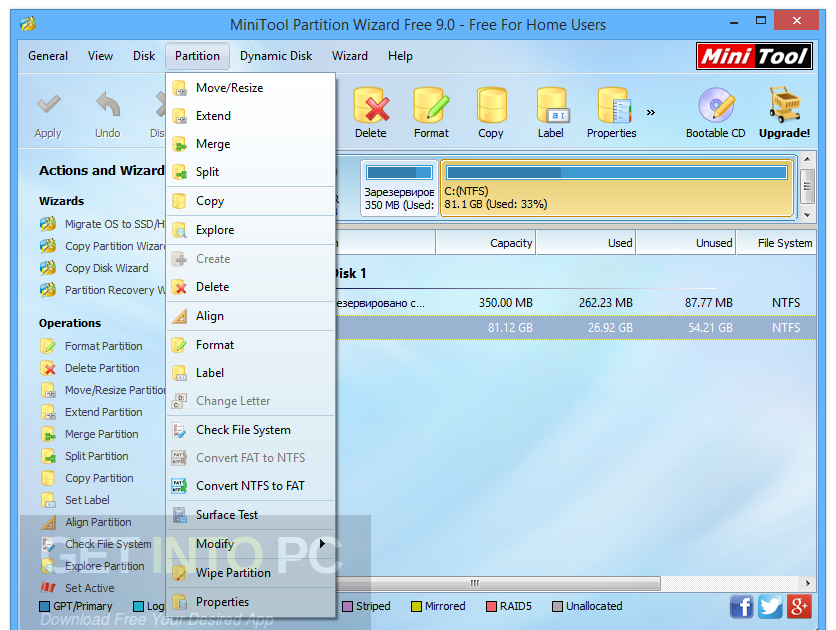Viewport: 836px width, 630px height.
Task: Open the Dynamic Disk menu
Action: 276,56
